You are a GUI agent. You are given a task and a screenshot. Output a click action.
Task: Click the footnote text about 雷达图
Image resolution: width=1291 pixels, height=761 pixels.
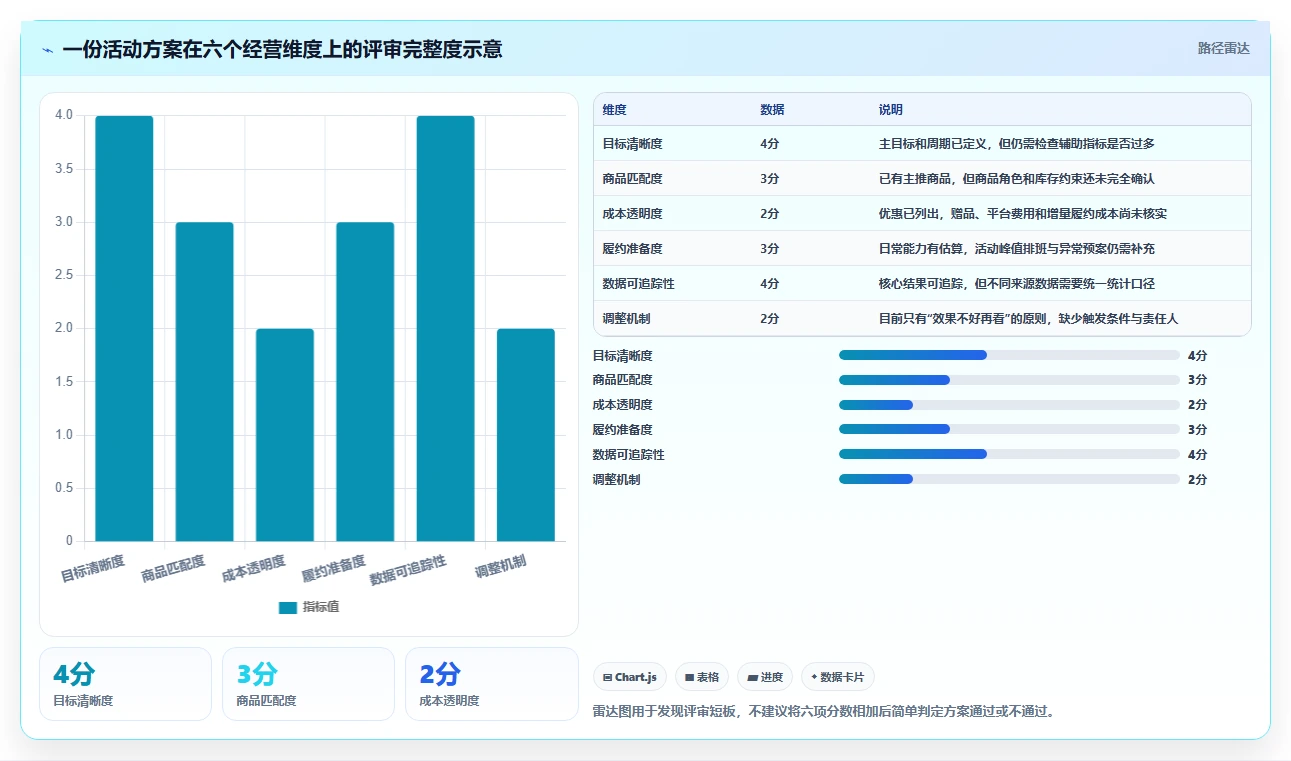click(824, 712)
